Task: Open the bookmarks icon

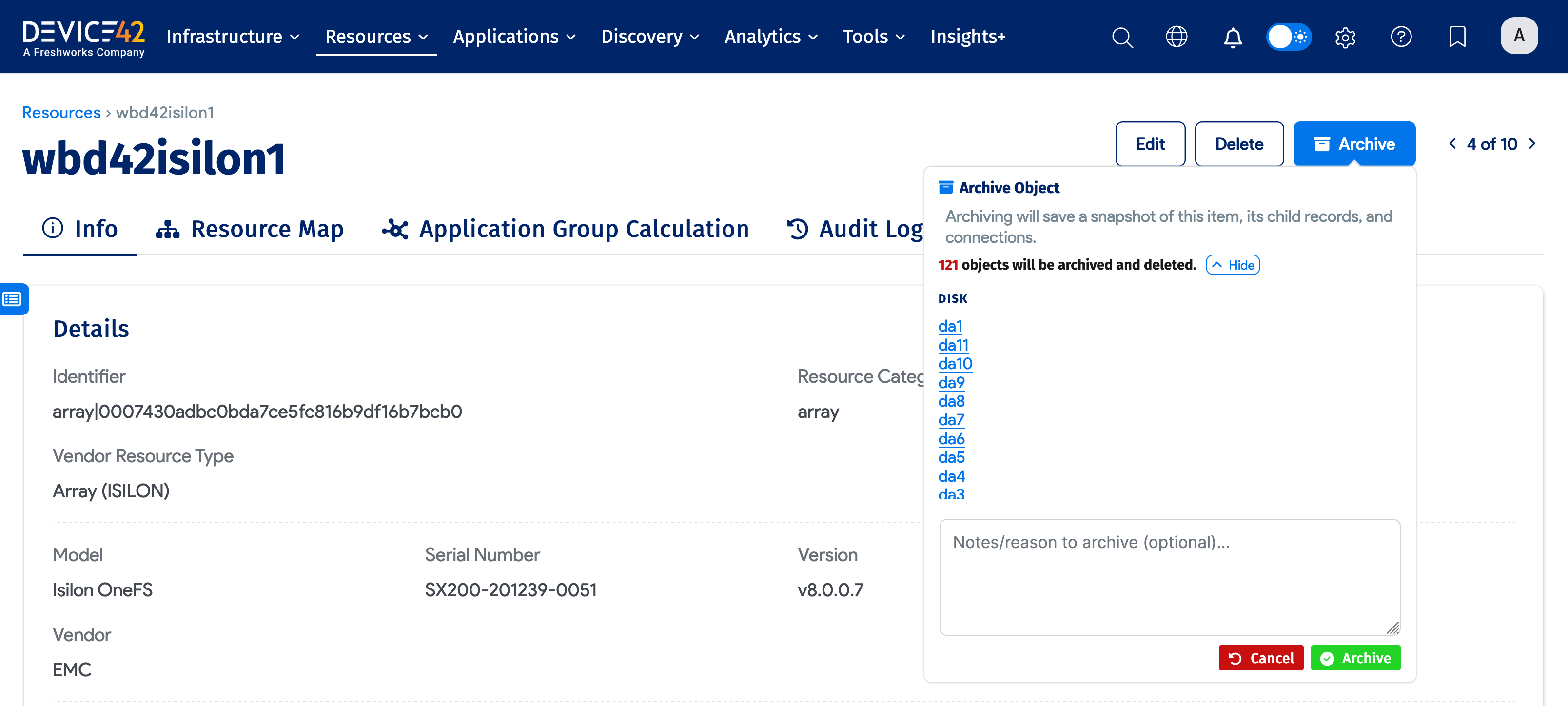Action: (x=1457, y=37)
